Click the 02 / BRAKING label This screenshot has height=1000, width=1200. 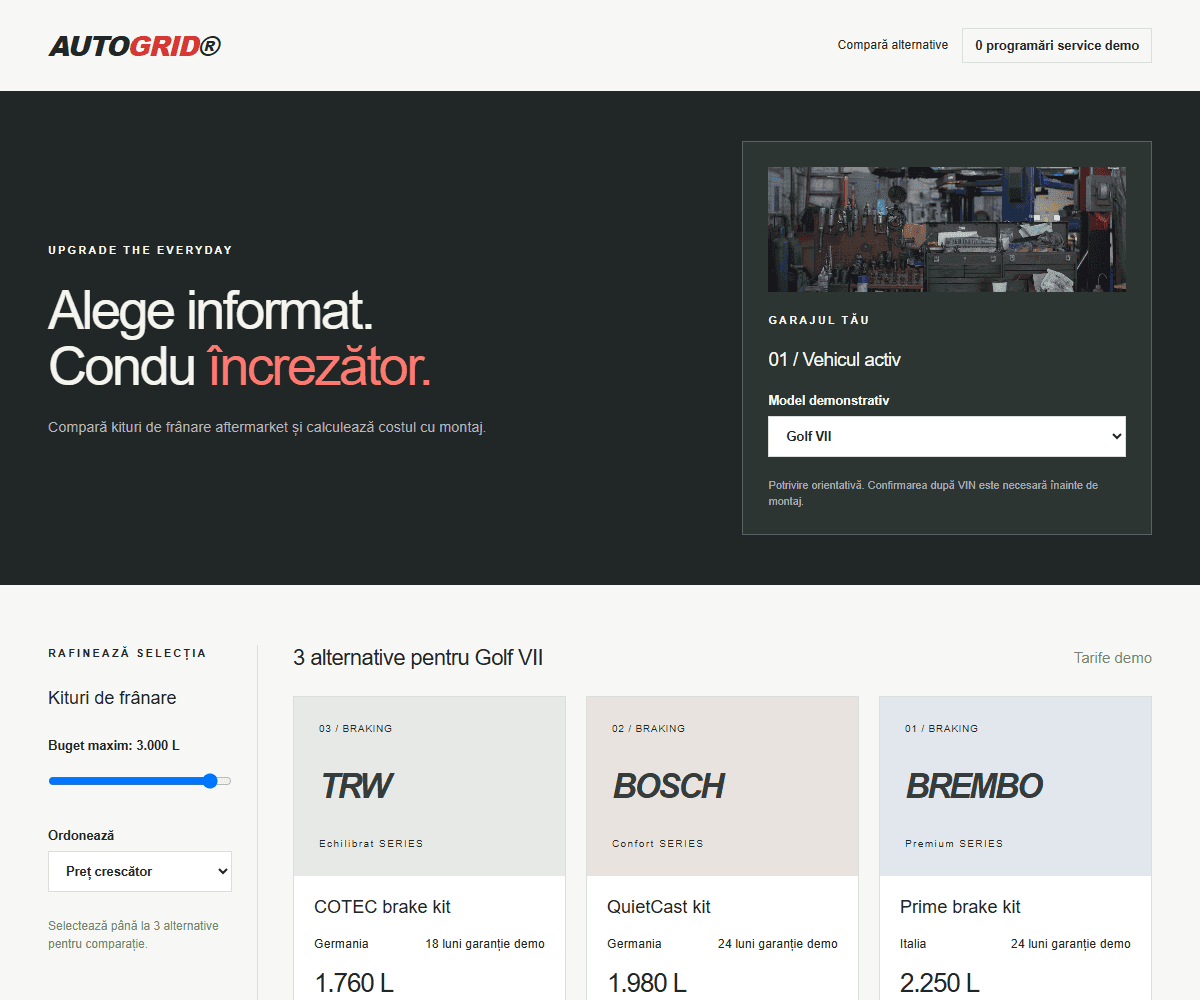click(649, 728)
